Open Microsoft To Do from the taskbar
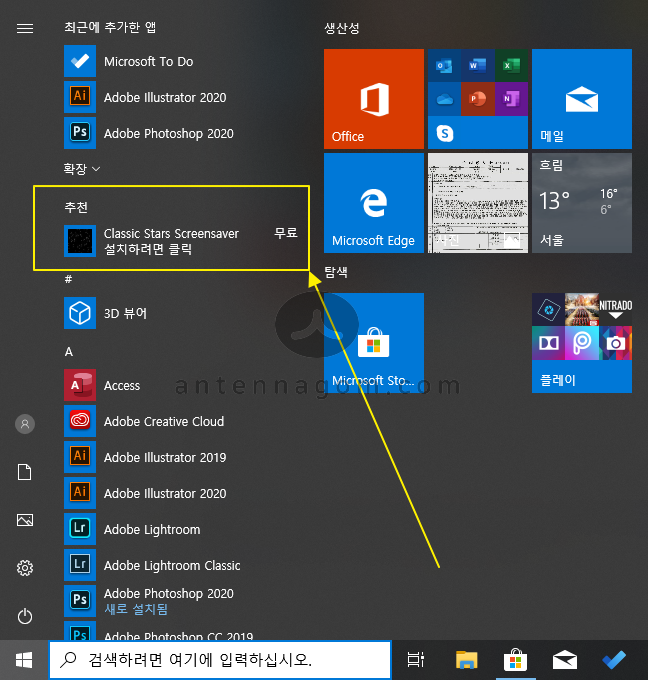Screen dimensions: 648x680 (x=614, y=660)
